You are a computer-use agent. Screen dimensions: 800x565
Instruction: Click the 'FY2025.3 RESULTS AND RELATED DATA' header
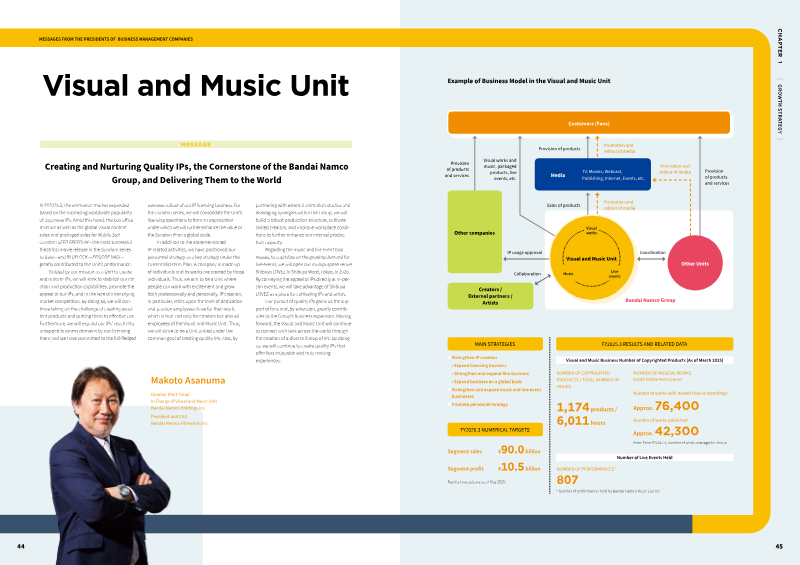click(x=644, y=344)
